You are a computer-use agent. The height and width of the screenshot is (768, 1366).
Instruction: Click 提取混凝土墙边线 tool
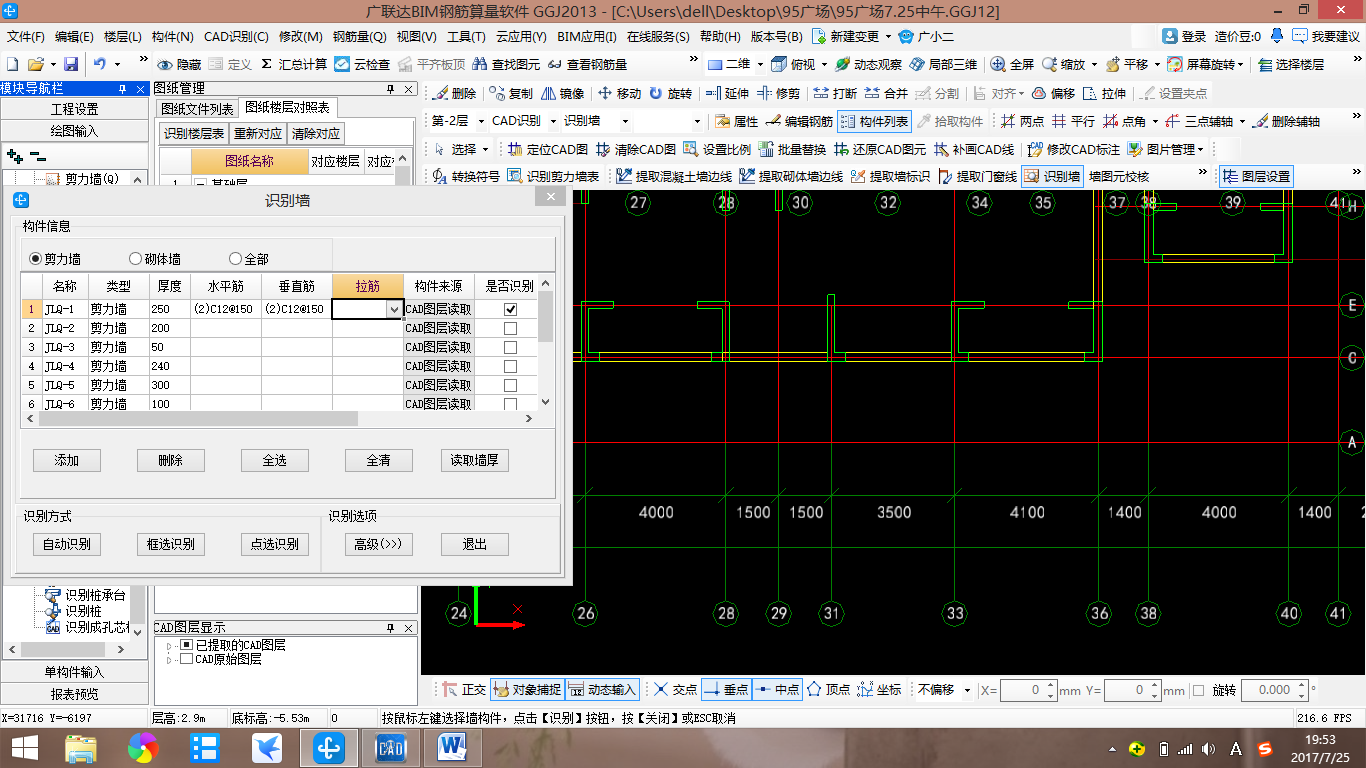pos(674,177)
